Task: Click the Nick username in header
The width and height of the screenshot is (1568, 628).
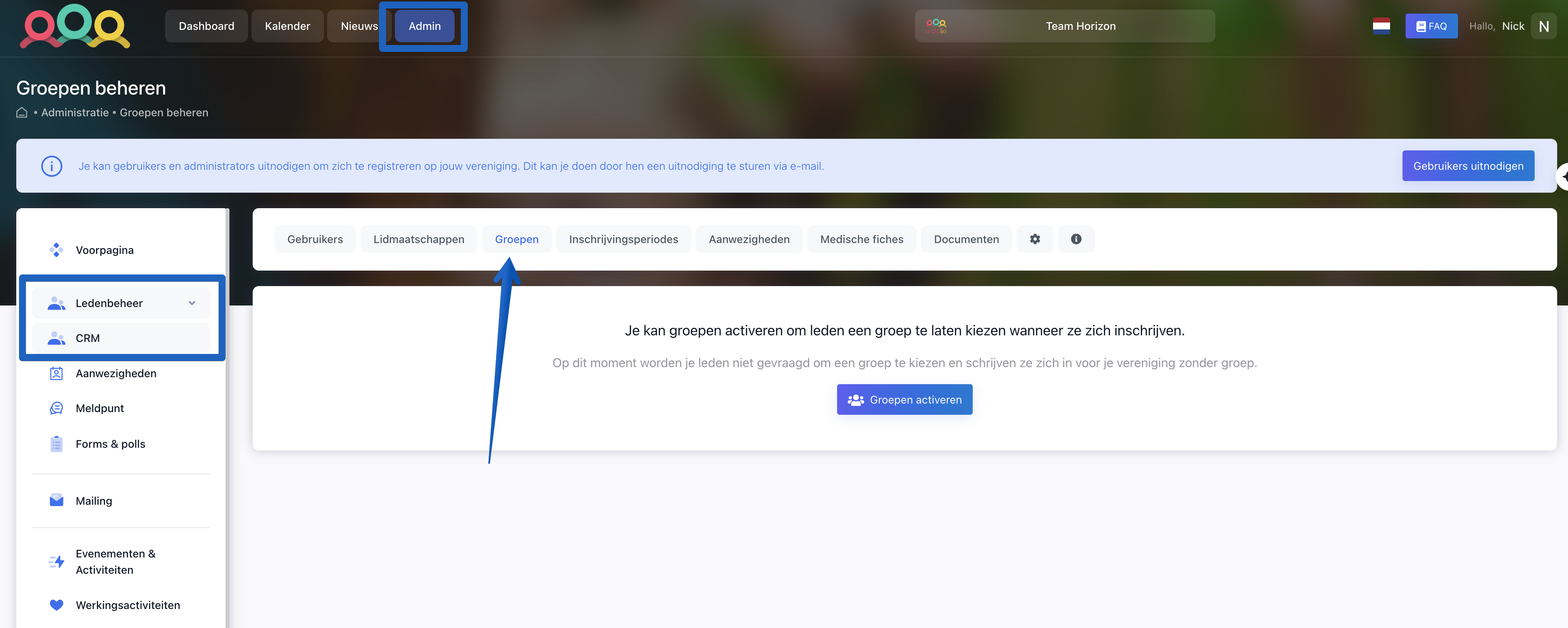Action: (1513, 26)
